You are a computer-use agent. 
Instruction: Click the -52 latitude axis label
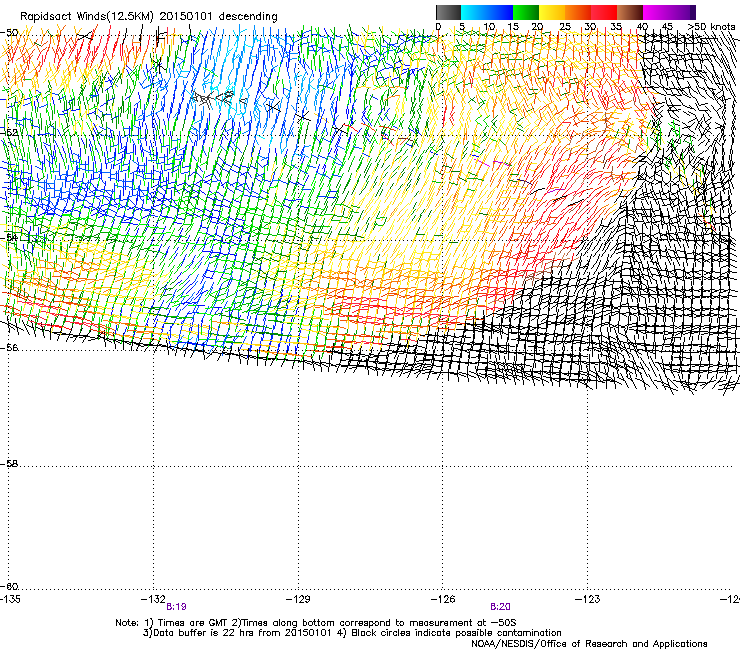9,133
